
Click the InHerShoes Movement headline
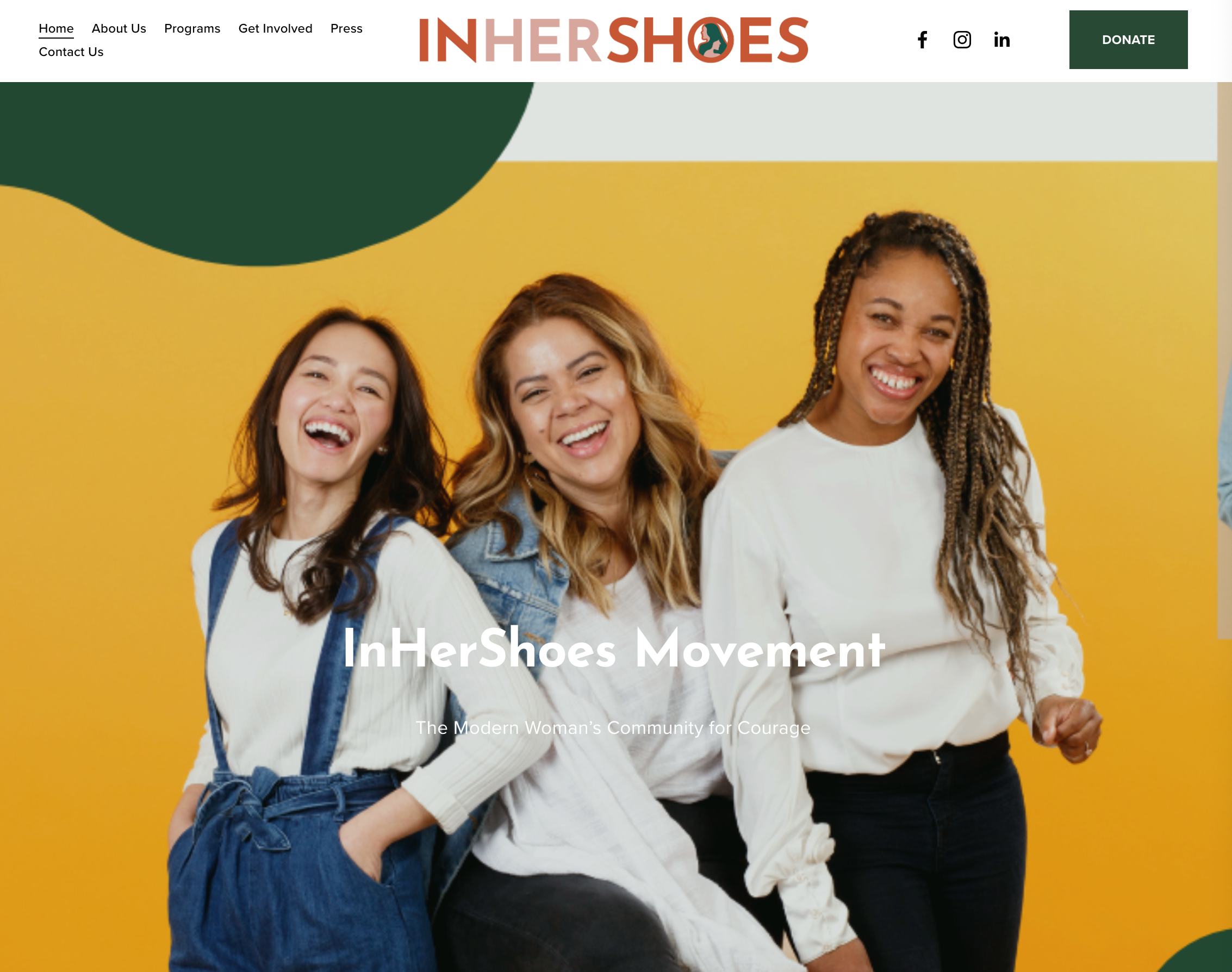[x=613, y=649]
